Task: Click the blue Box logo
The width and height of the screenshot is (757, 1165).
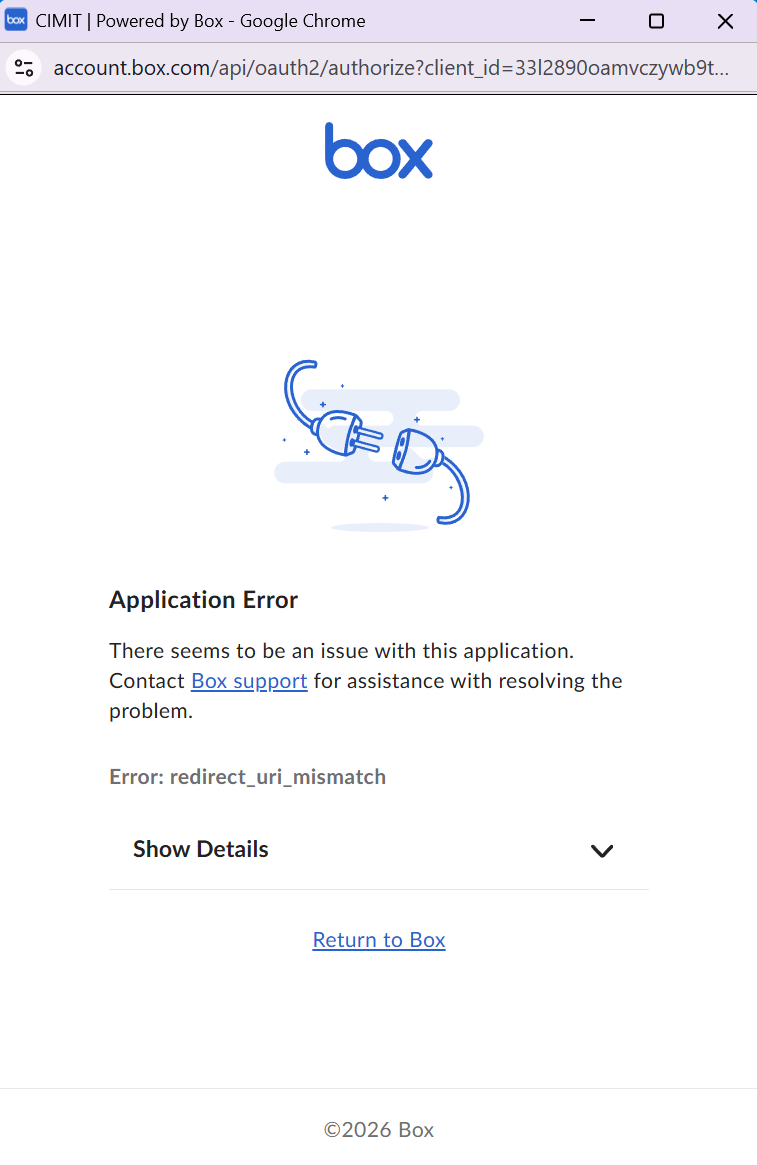Action: [x=379, y=151]
